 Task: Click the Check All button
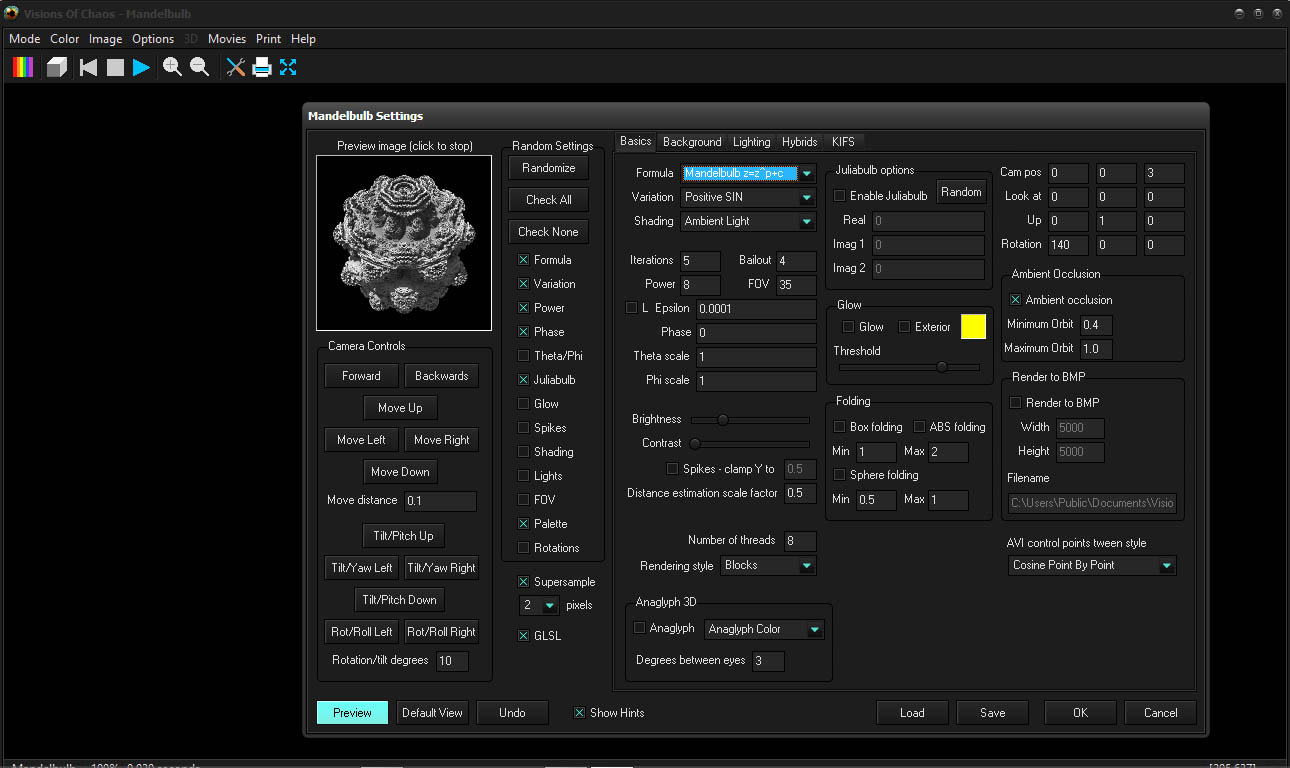point(549,200)
